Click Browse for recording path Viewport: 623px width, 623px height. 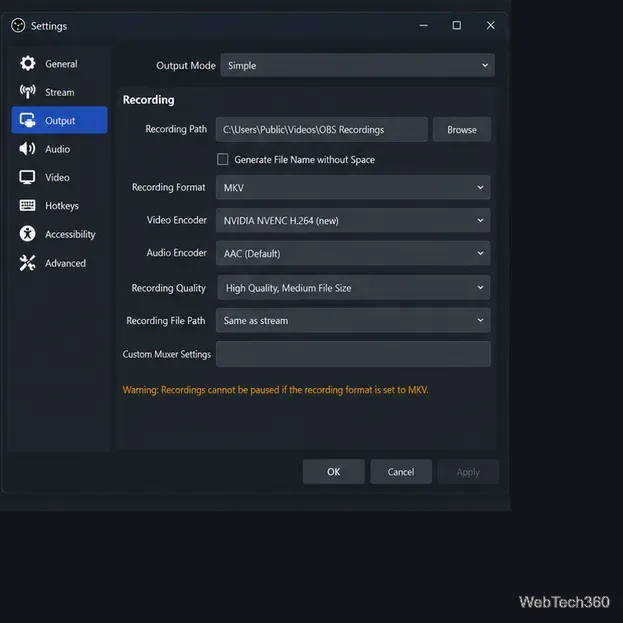(462, 130)
